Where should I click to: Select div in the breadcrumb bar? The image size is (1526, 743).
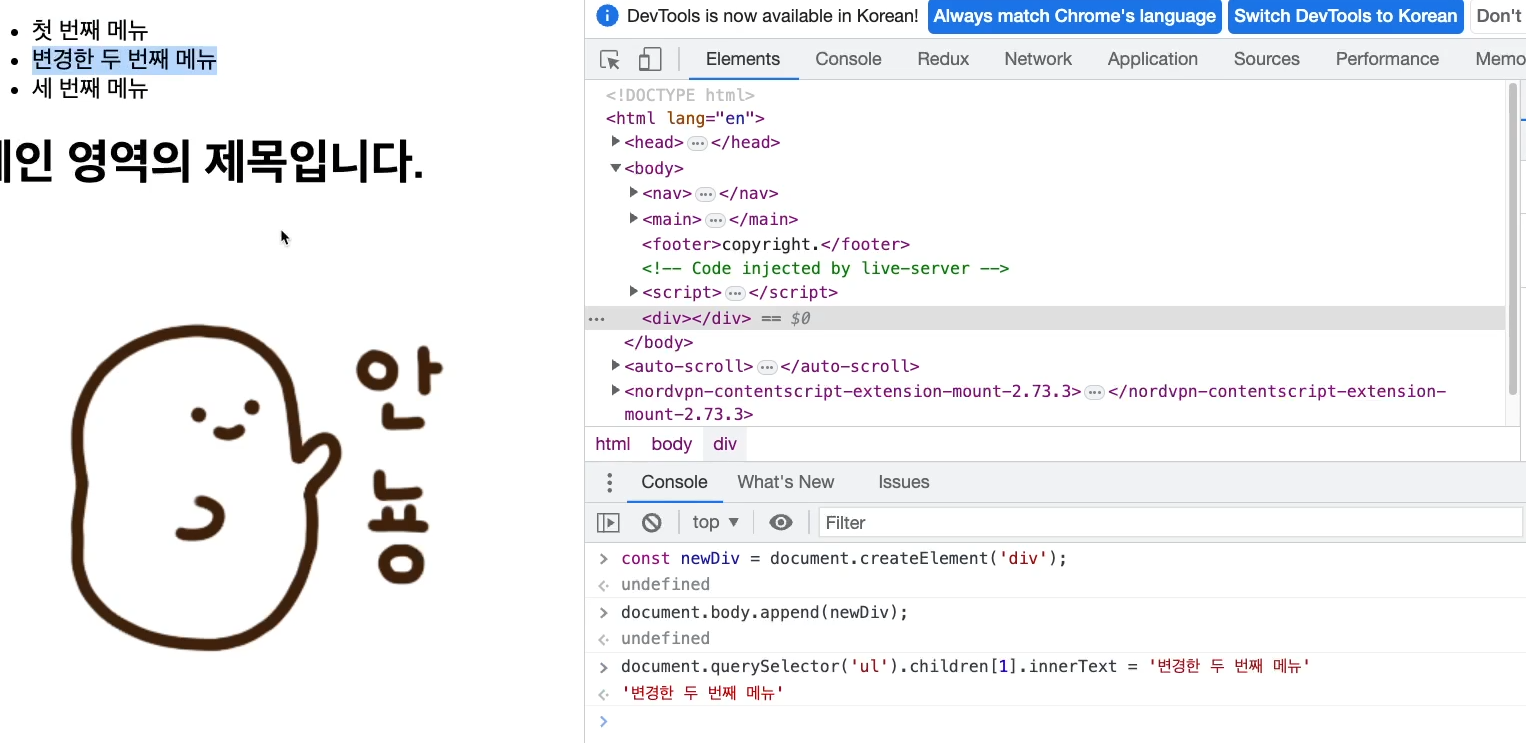coord(725,444)
